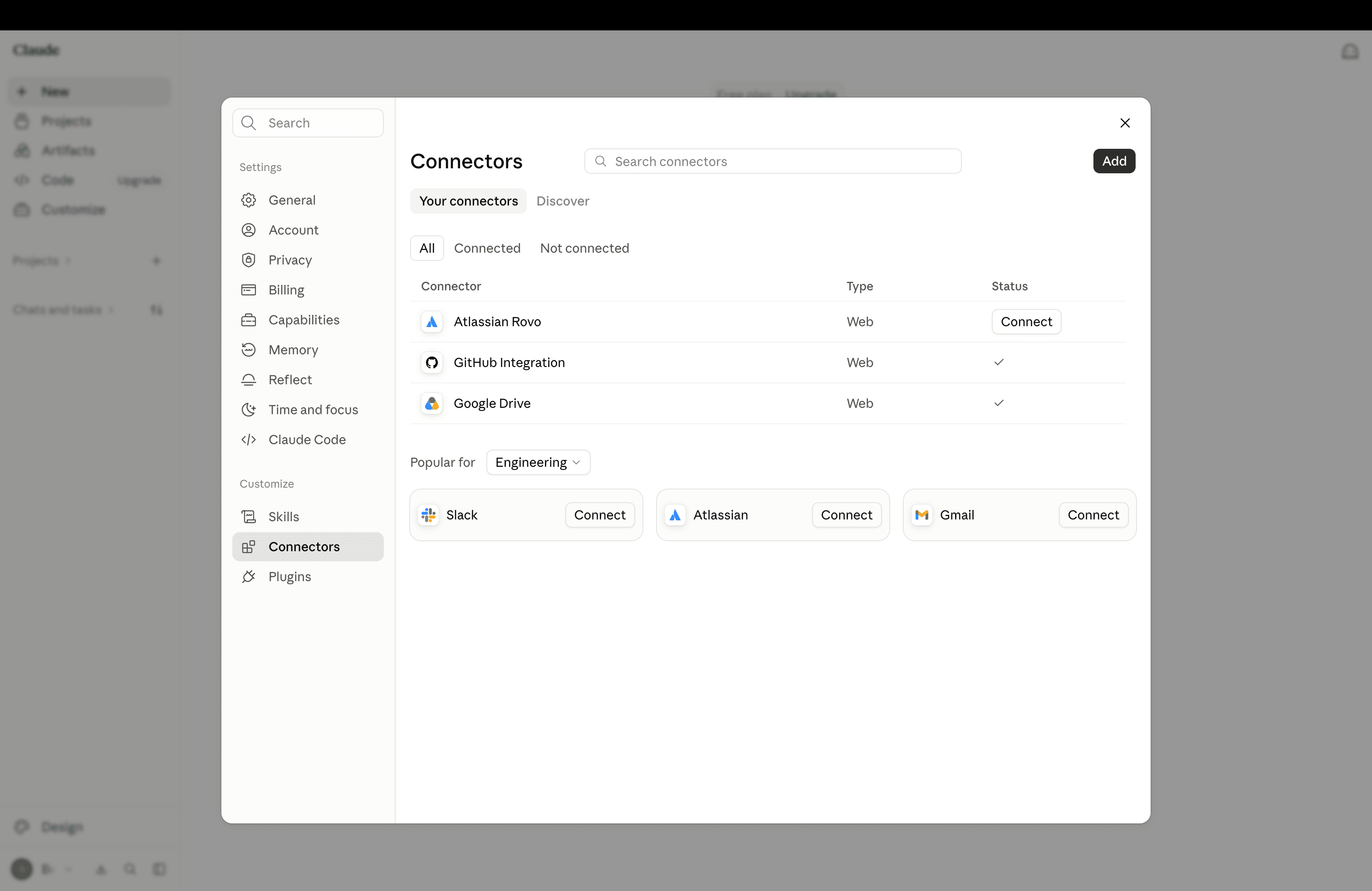
Task: Open General settings gear icon
Action: pos(249,200)
